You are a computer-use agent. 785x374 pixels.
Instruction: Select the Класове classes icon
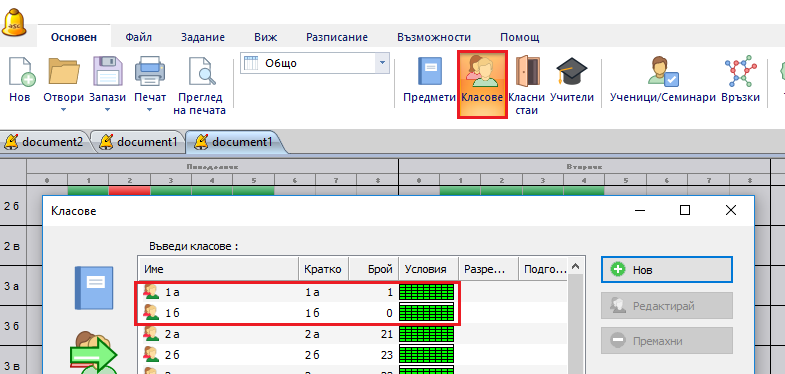coord(482,71)
